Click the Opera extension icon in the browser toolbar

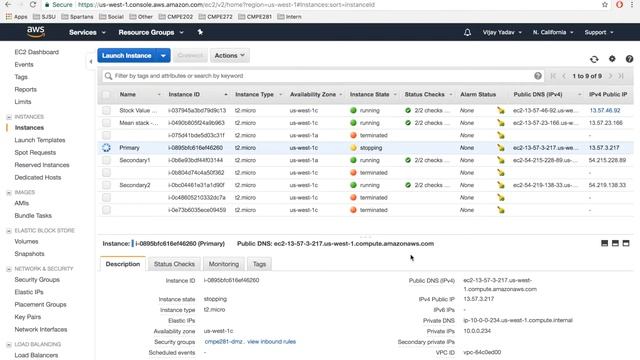[619, 4]
